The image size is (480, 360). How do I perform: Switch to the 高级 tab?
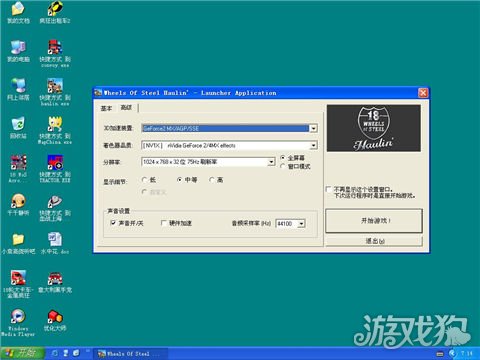(126, 107)
